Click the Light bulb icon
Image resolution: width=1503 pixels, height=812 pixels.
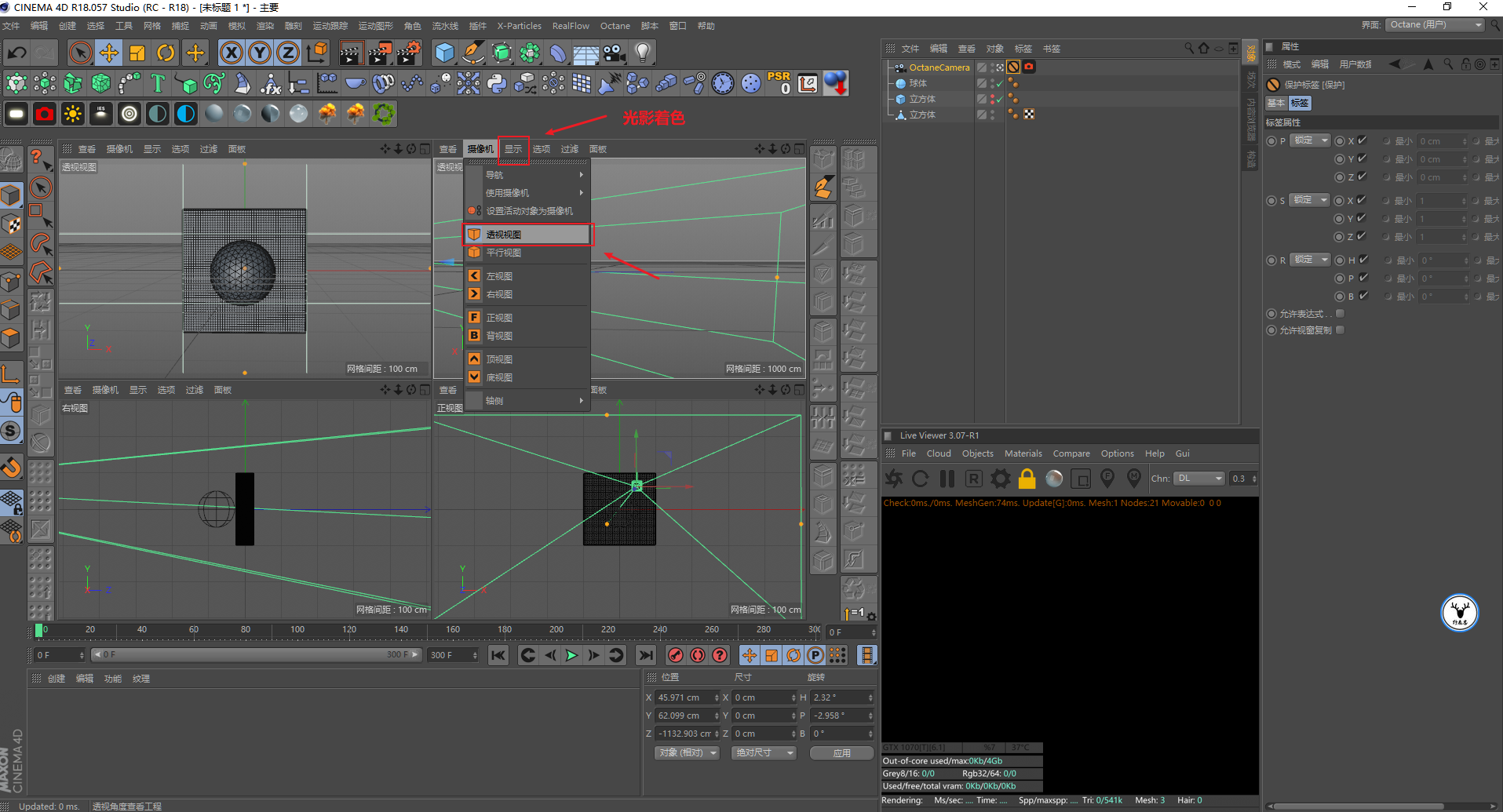[x=643, y=53]
